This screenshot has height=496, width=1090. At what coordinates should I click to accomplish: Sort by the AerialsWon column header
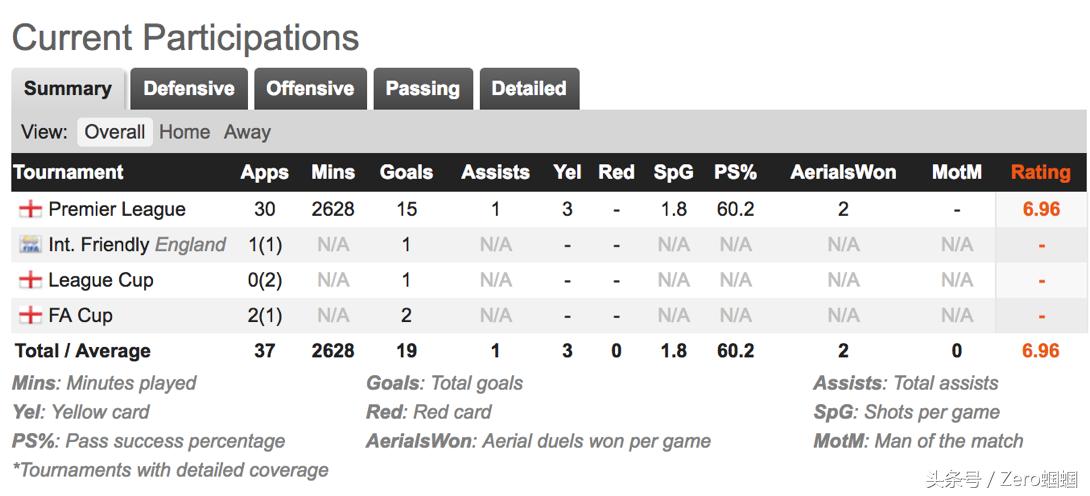[843, 172]
